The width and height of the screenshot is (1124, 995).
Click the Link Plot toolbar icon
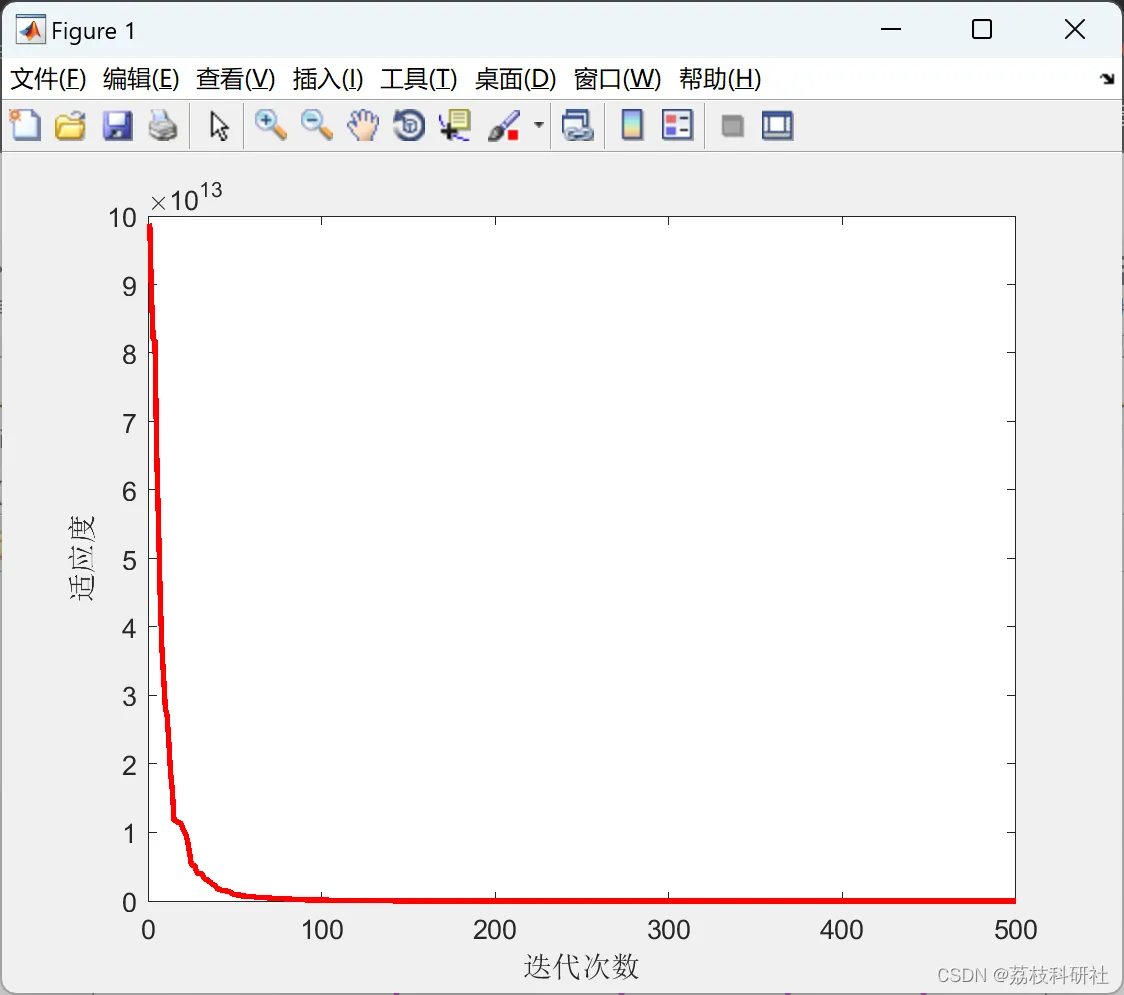tap(578, 125)
